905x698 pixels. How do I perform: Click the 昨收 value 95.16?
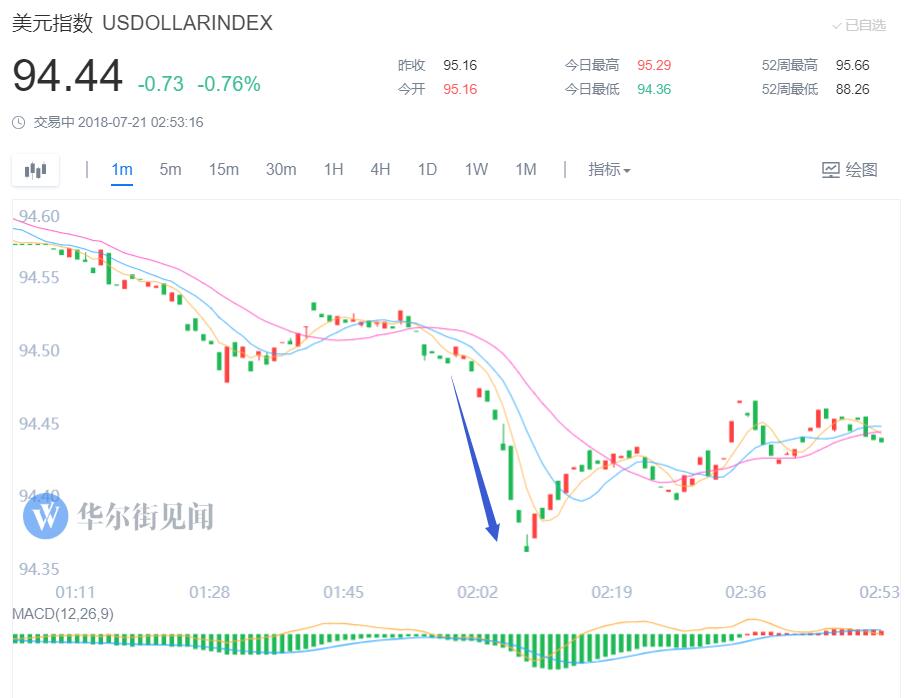pyautogui.click(x=460, y=65)
